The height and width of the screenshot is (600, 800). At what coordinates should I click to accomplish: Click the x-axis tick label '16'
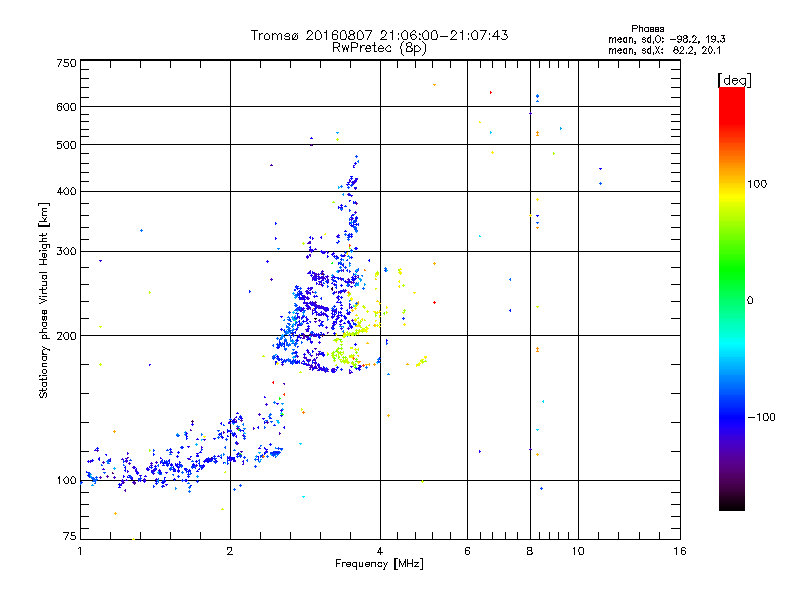coord(680,551)
